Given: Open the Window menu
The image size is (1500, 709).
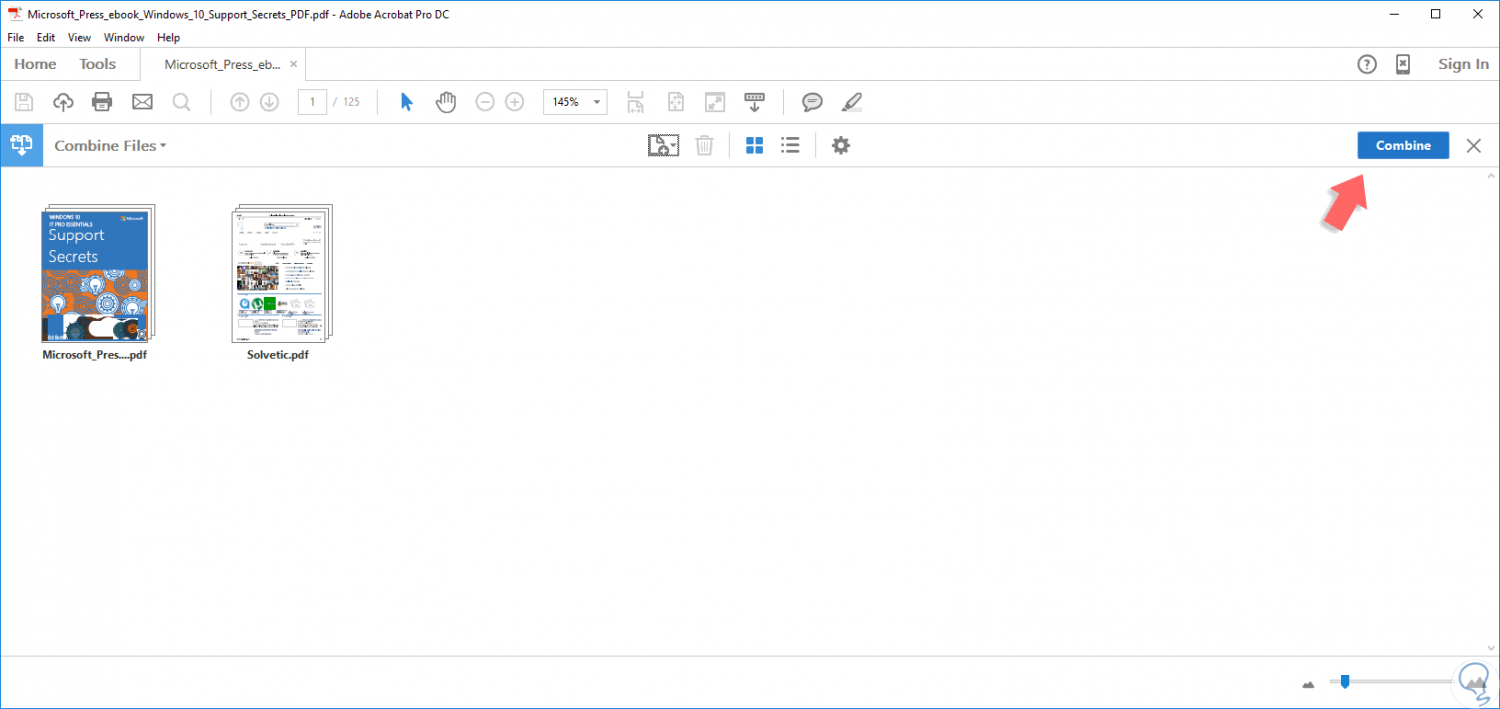Looking at the screenshot, I should [124, 37].
